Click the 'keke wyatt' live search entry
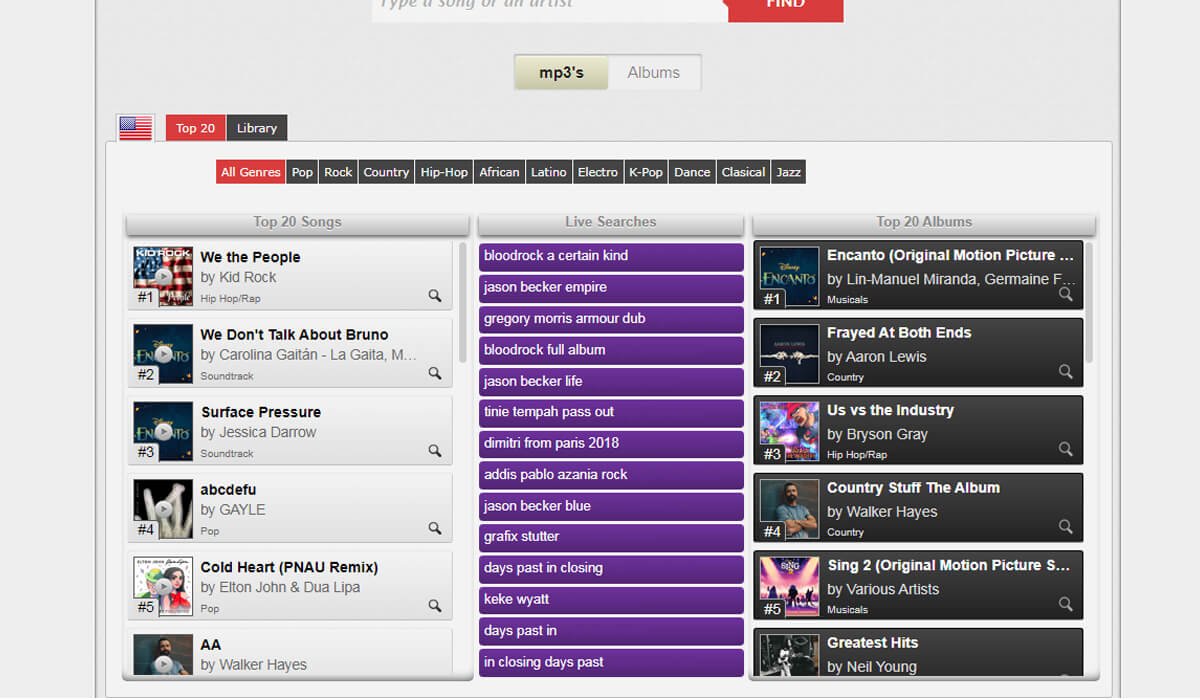 (610, 599)
